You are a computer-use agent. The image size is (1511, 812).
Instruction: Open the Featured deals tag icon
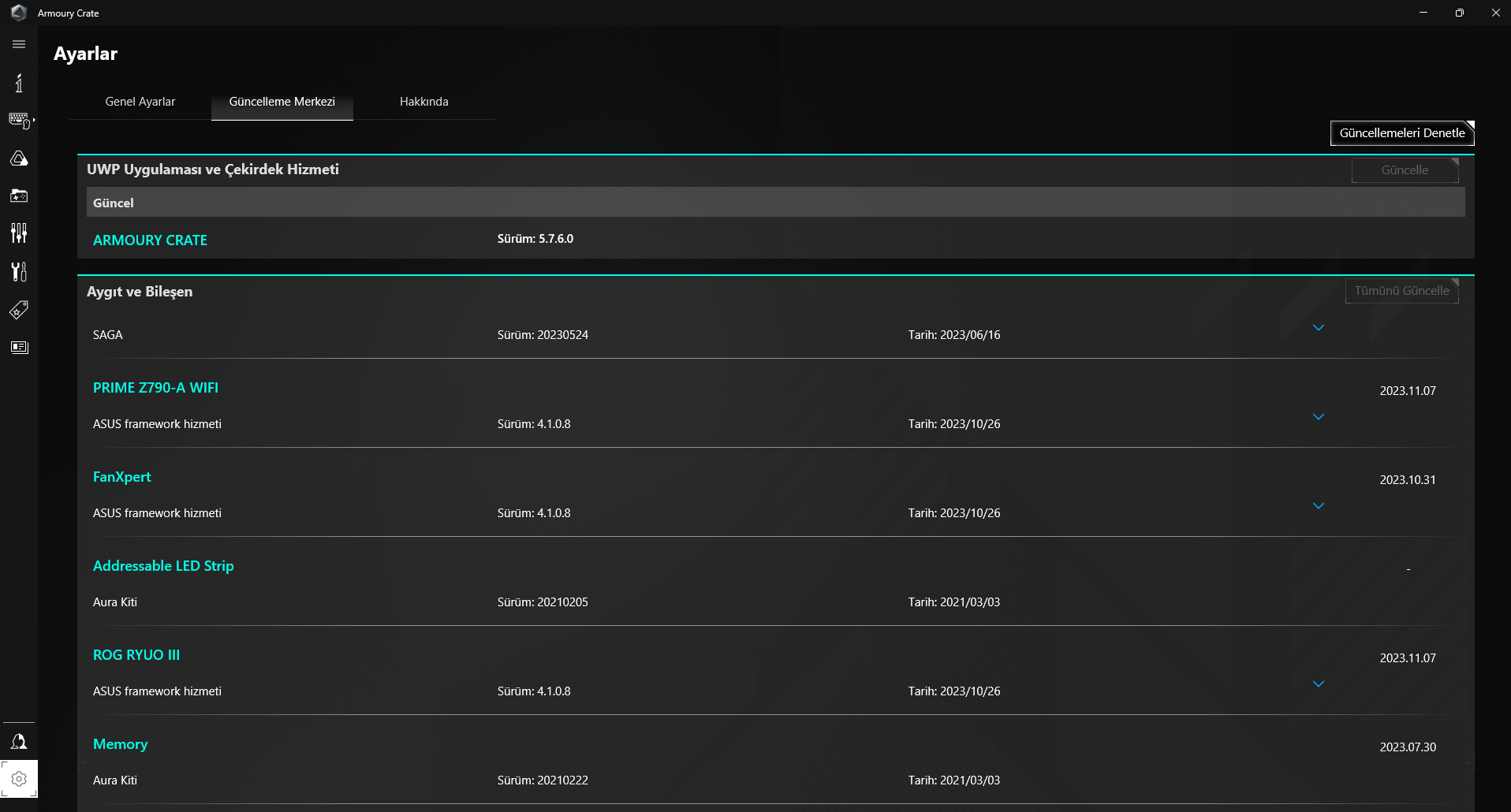click(19, 309)
